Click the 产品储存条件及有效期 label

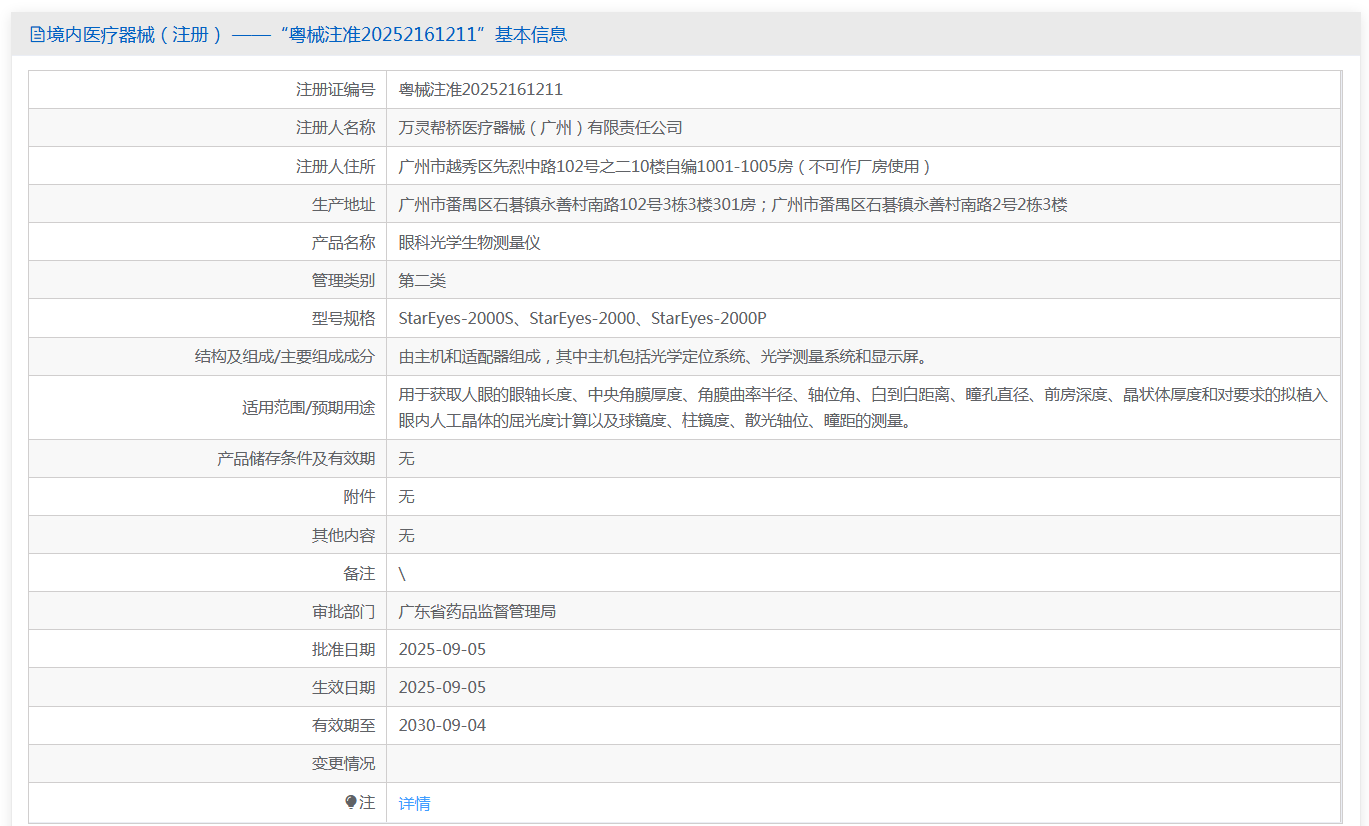tap(296, 458)
